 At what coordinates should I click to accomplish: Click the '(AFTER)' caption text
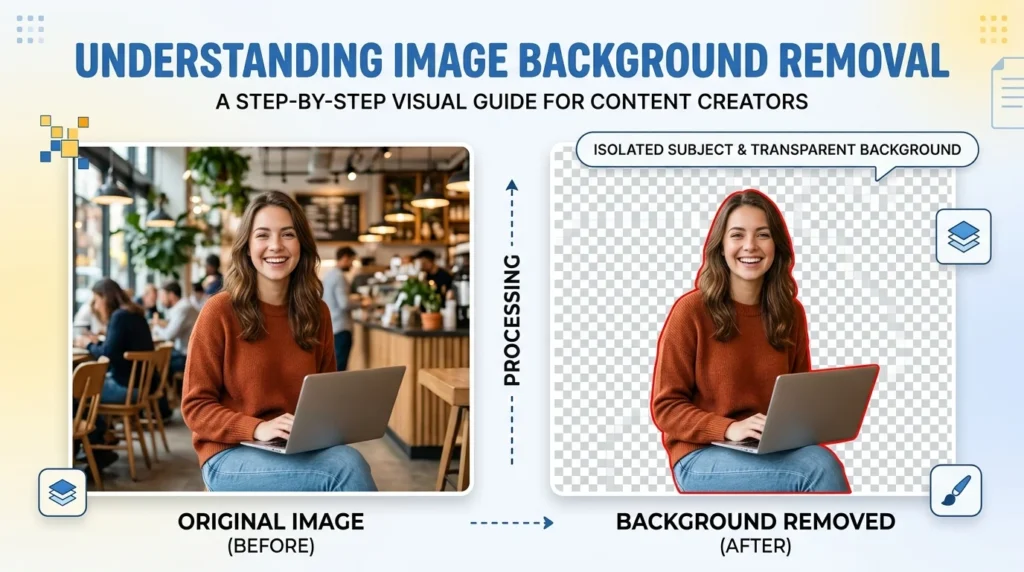(x=756, y=546)
